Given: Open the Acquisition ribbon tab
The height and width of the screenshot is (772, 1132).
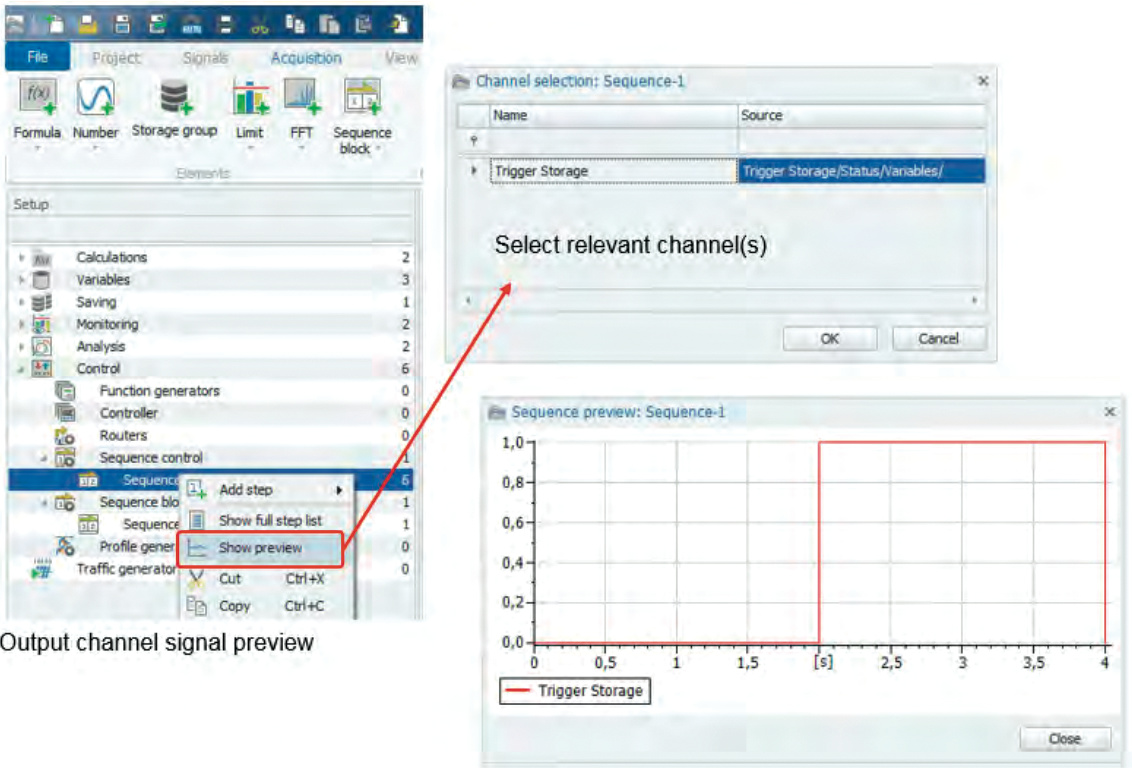Looking at the screenshot, I should (x=306, y=58).
